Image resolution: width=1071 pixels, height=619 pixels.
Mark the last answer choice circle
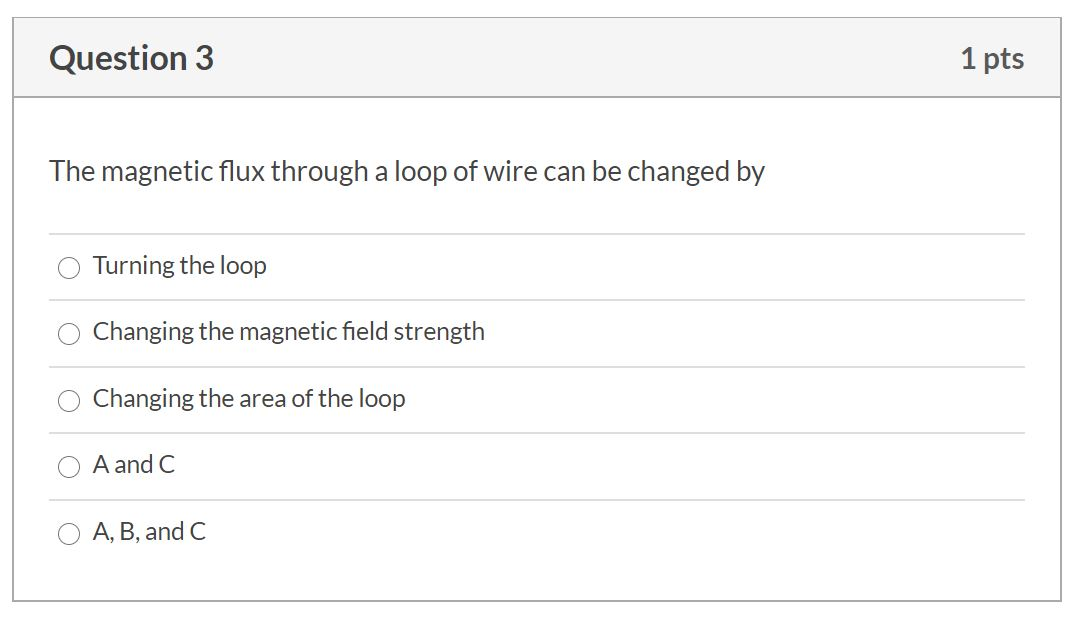68,532
